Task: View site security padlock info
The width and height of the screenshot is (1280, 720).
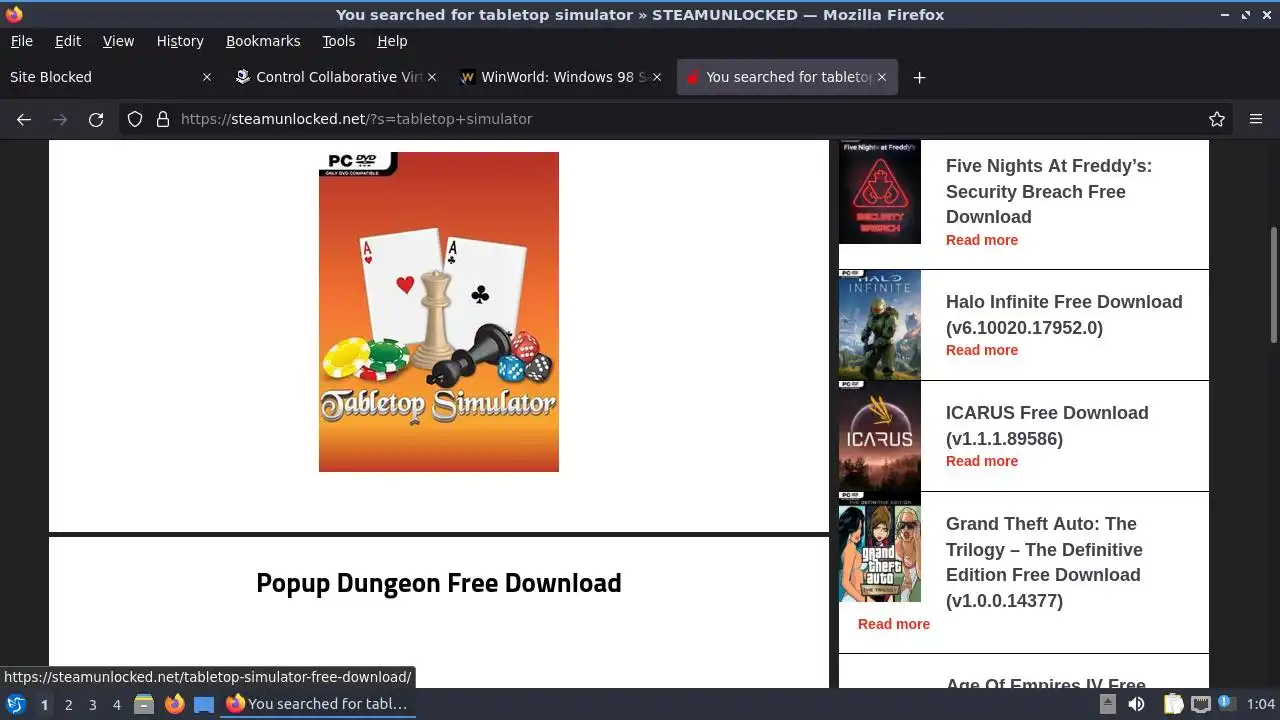Action: (x=163, y=119)
